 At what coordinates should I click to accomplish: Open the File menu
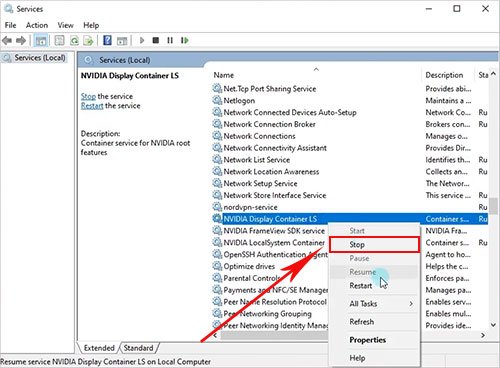coord(10,25)
